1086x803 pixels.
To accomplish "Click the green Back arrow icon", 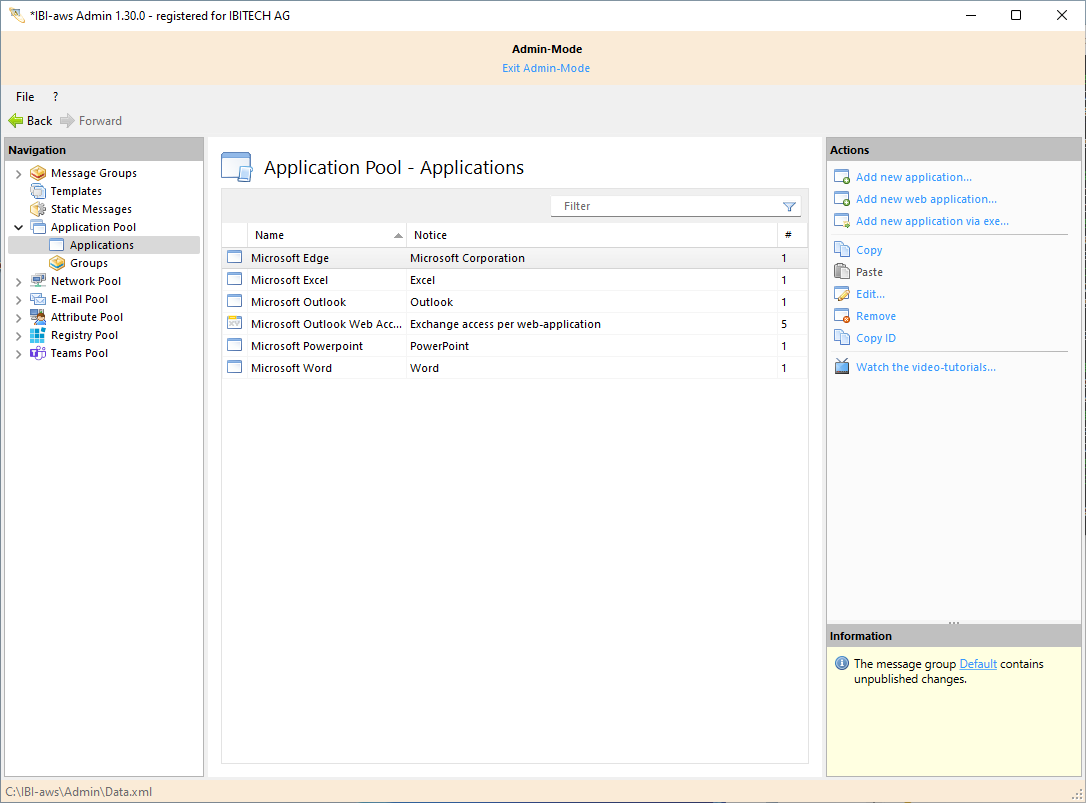I will [16, 121].
